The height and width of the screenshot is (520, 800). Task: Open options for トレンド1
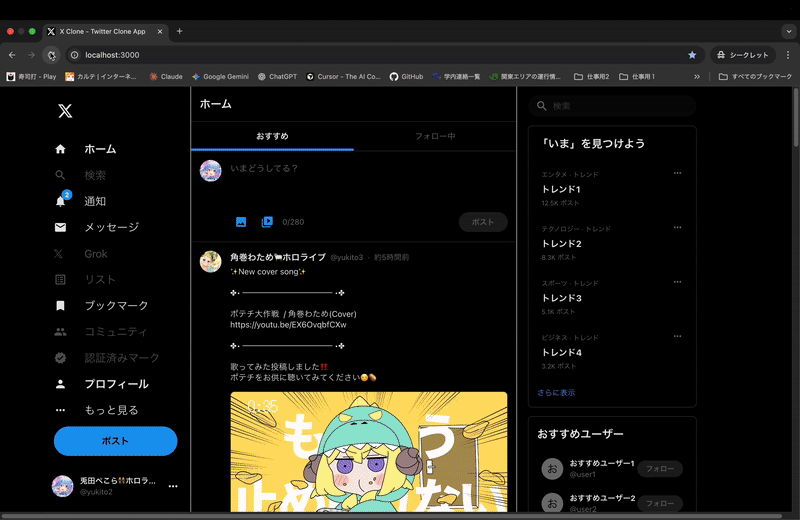[x=677, y=173]
